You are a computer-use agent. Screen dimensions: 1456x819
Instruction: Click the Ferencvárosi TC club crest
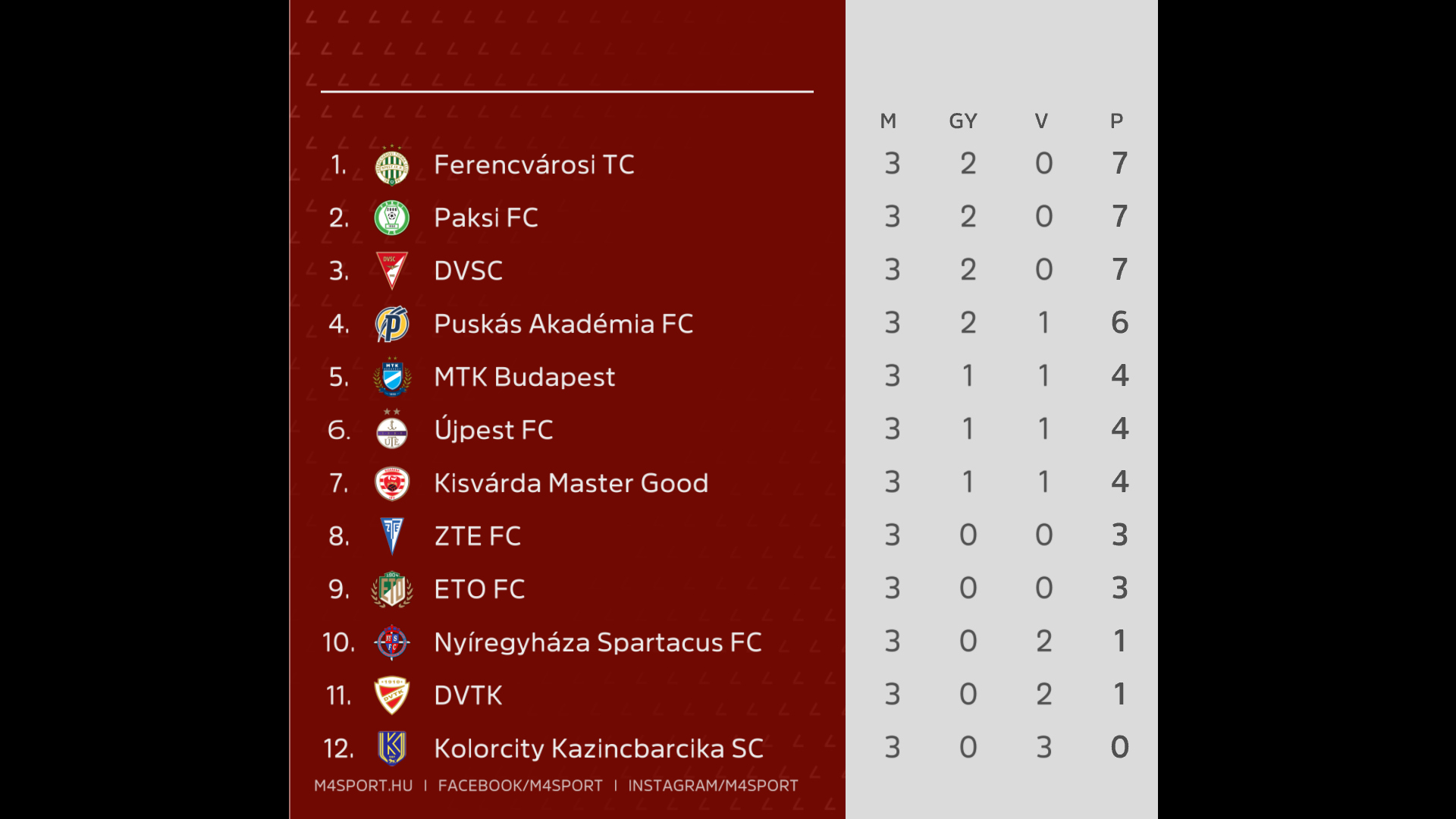tap(392, 165)
